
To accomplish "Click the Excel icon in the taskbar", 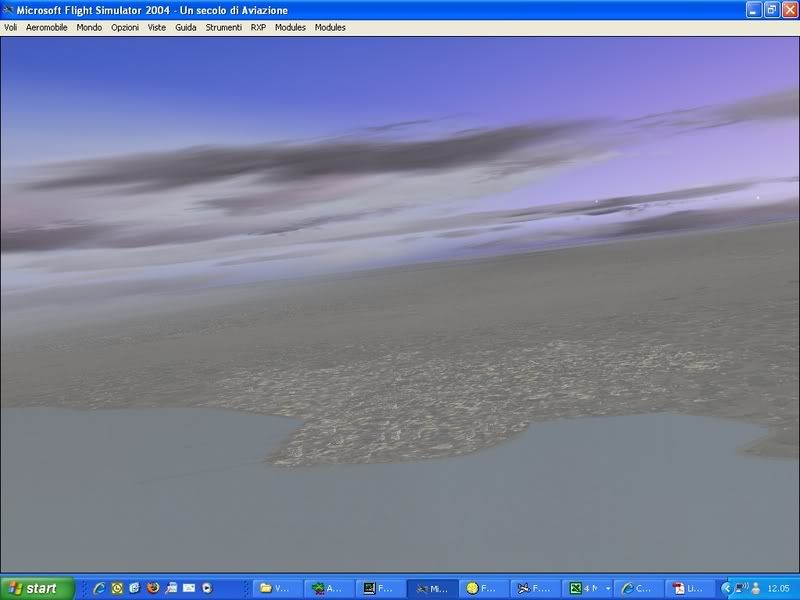I will click(x=576, y=589).
